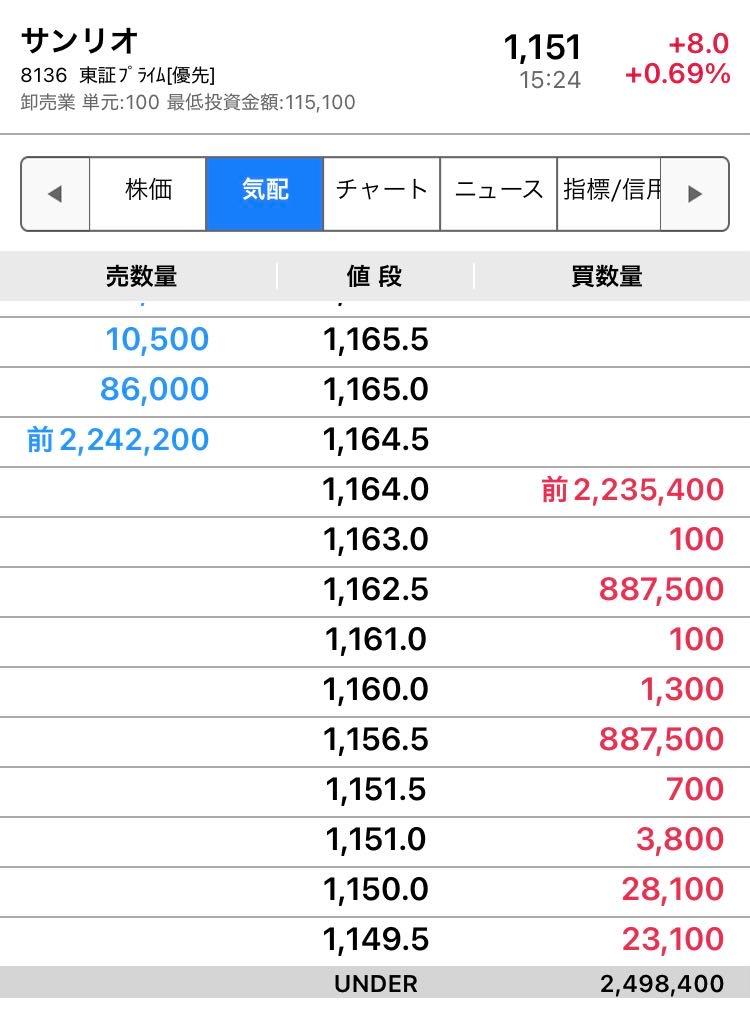Viewport: 750px width, 1018px height.
Task: Select the 86,000 sell quantity
Action: point(155,390)
